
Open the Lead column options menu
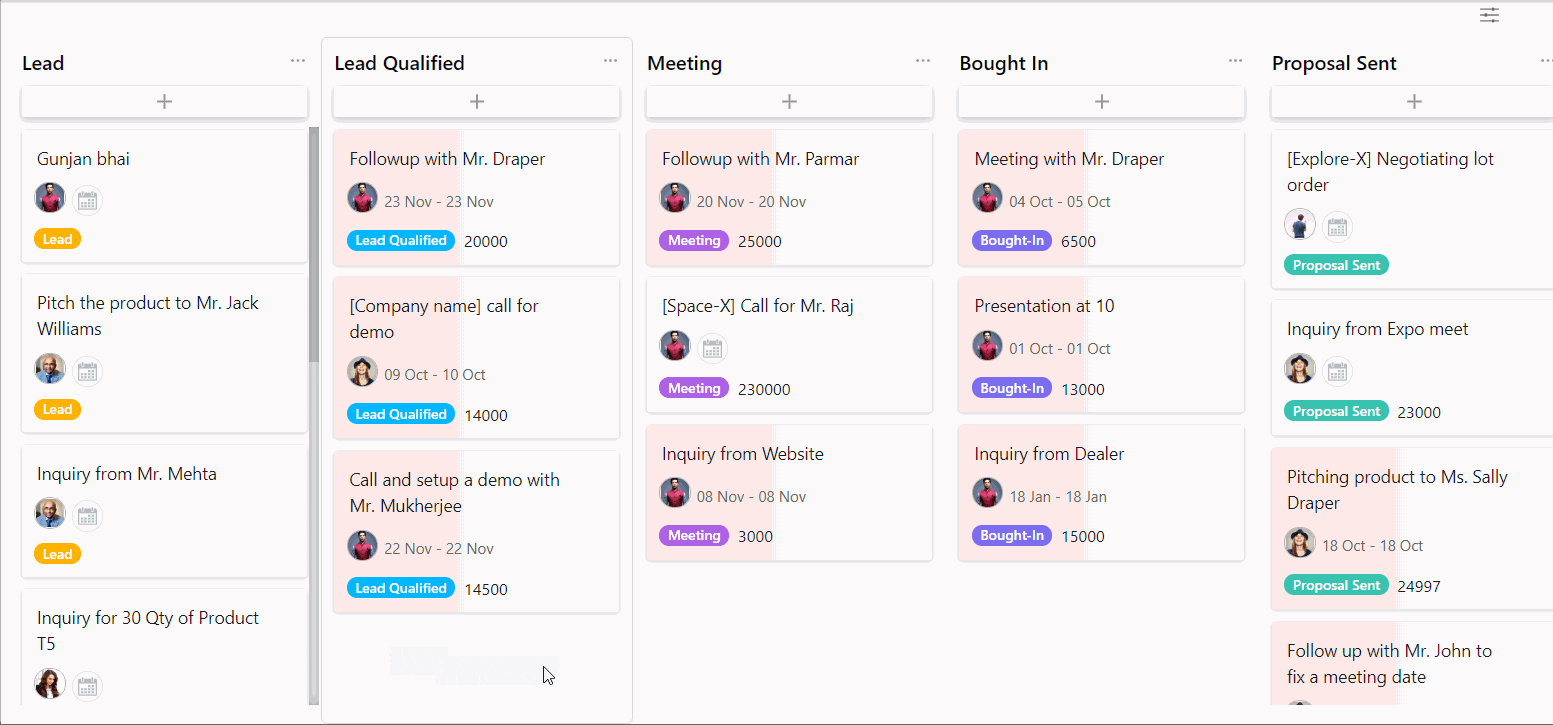pyautogui.click(x=297, y=60)
